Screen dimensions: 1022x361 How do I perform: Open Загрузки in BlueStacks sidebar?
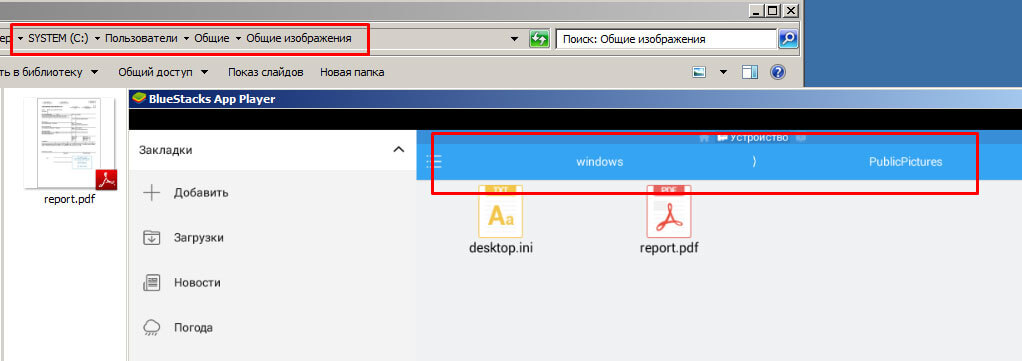(199, 238)
